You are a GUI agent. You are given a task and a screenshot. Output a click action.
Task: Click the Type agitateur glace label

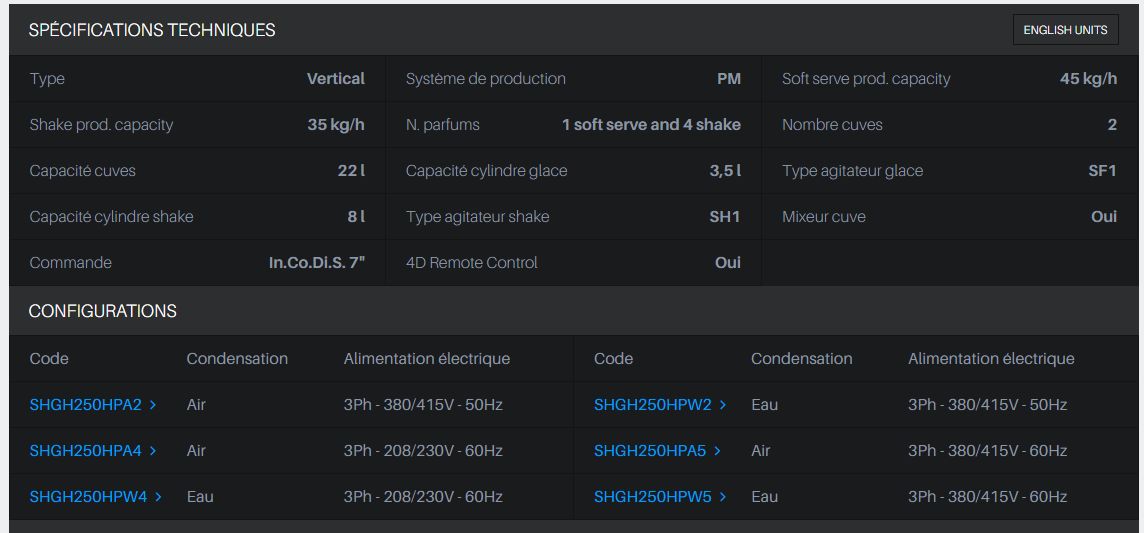click(852, 171)
